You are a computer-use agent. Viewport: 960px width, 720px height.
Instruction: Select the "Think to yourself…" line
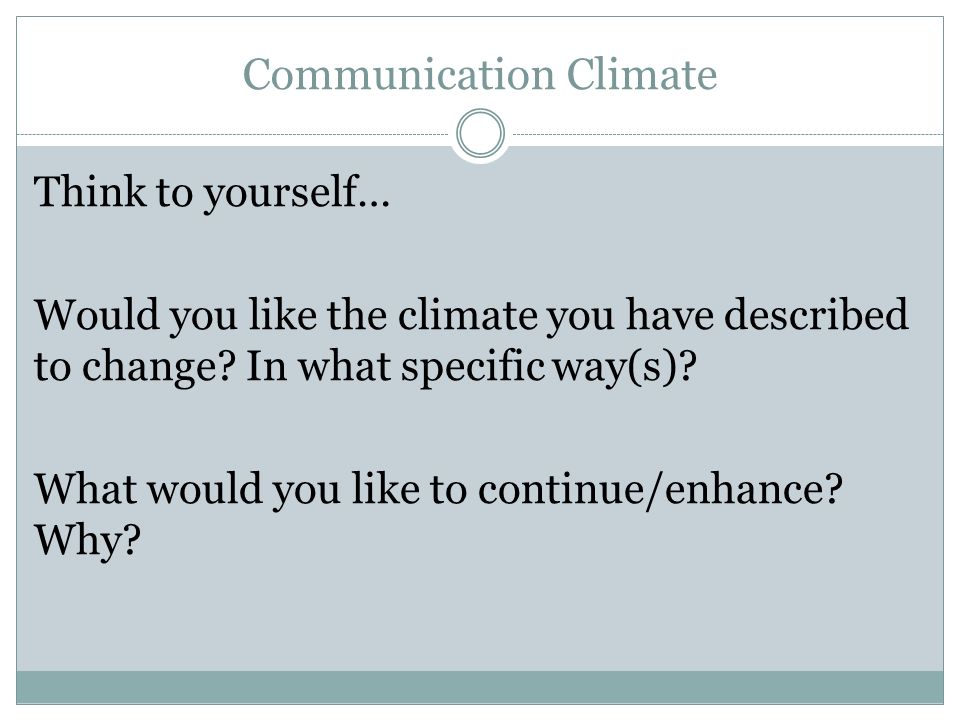pos(212,193)
